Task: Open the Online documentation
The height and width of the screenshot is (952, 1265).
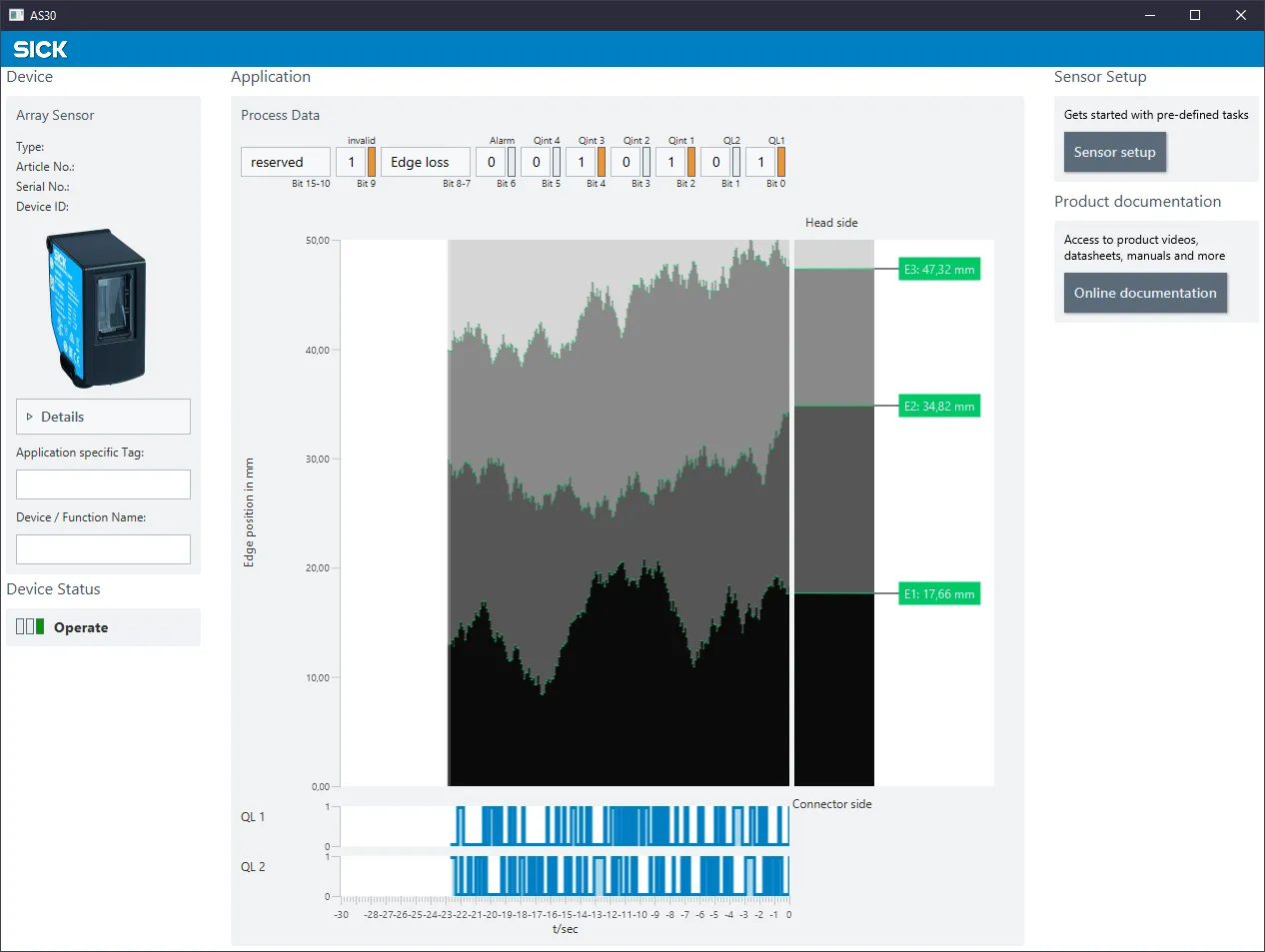Action: [1145, 293]
